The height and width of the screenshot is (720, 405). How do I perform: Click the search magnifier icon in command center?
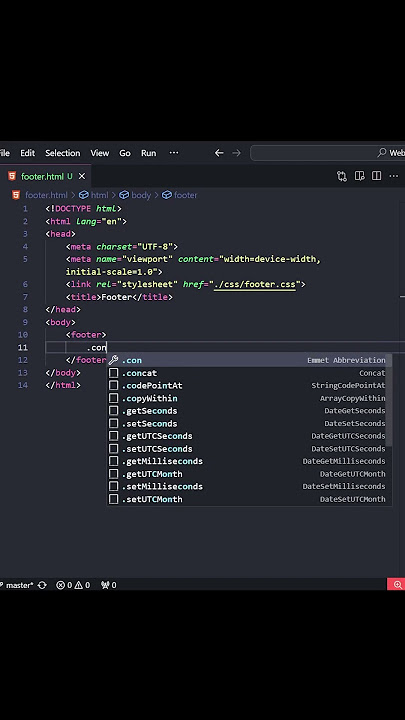click(x=382, y=152)
